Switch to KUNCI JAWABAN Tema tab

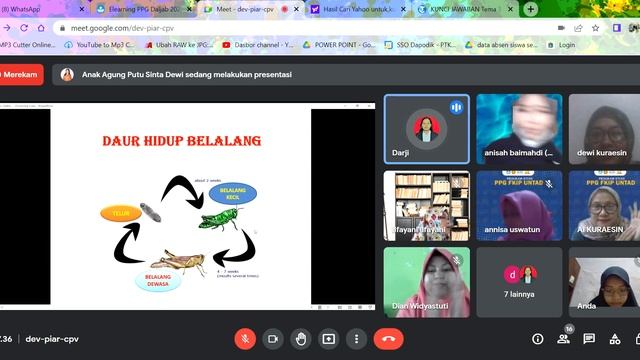tap(463, 9)
